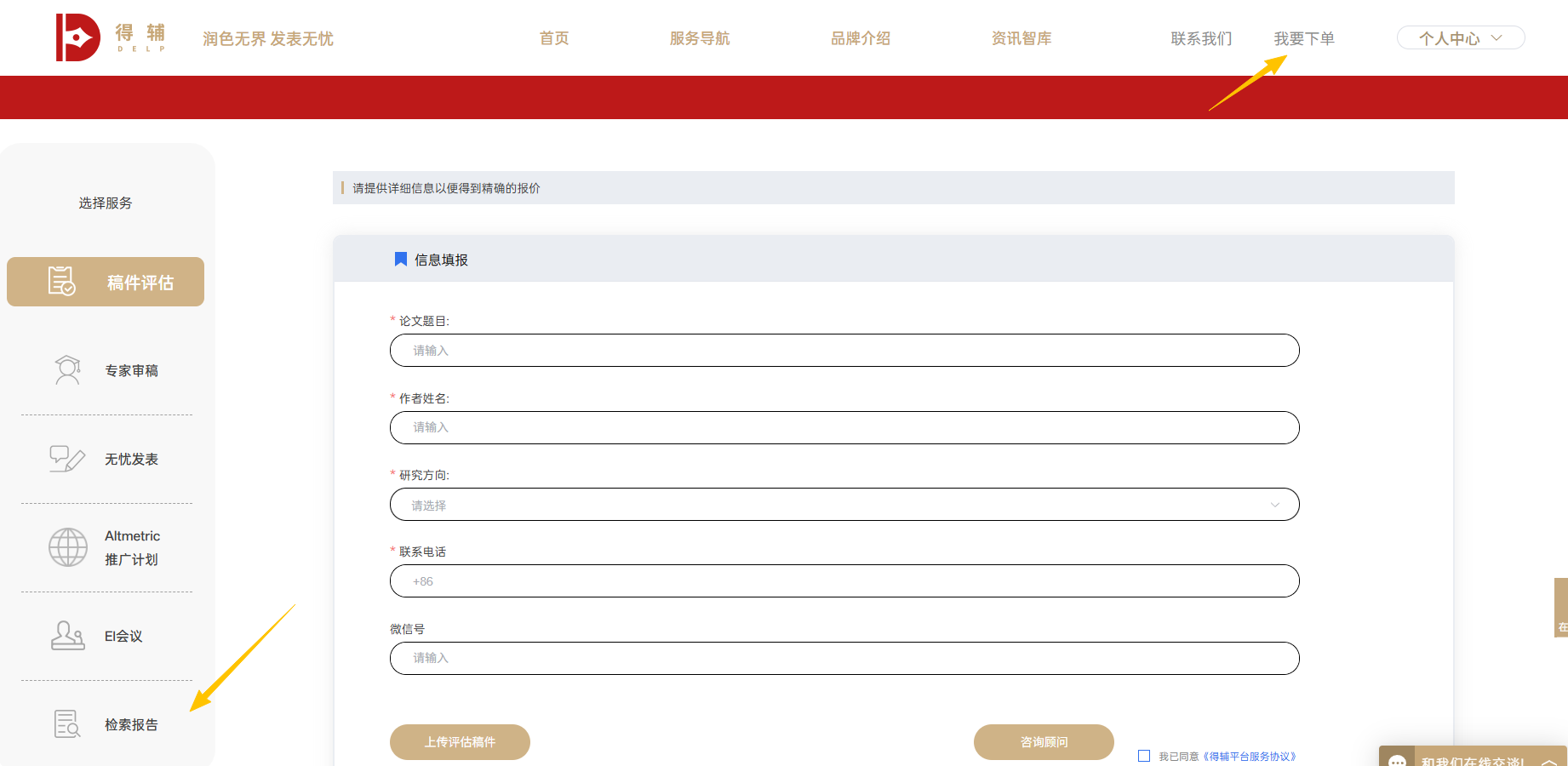The width and height of the screenshot is (1568, 766).
Task: Click the 论文题目 input field
Action: pyautogui.click(x=844, y=350)
